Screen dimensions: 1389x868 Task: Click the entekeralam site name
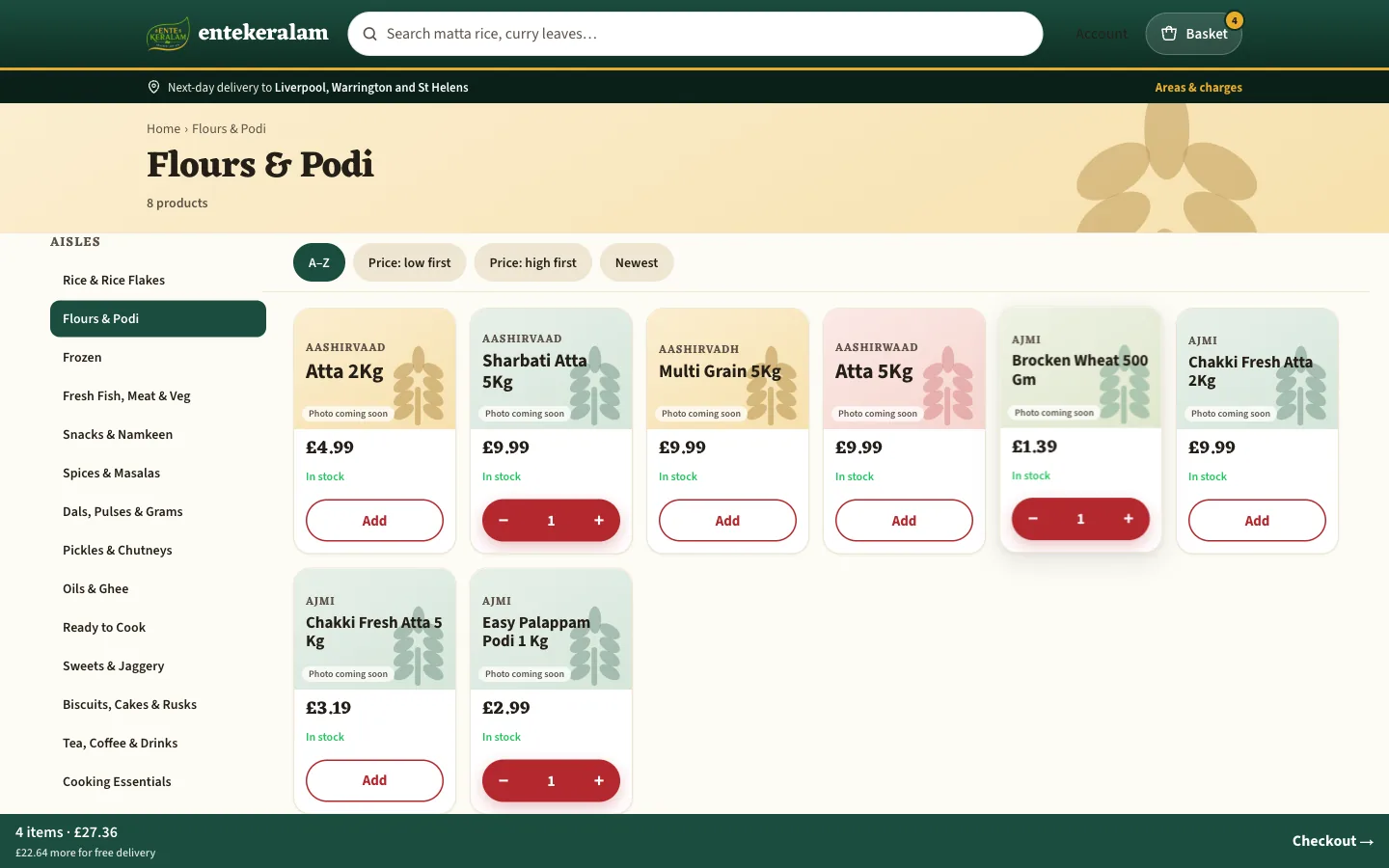coord(263,33)
